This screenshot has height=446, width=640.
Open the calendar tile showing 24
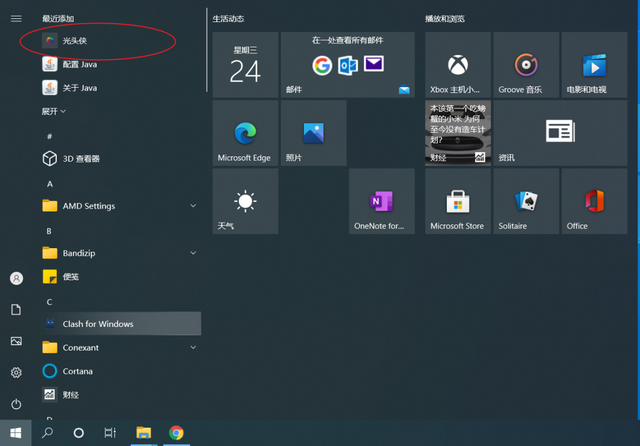tap(245, 65)
